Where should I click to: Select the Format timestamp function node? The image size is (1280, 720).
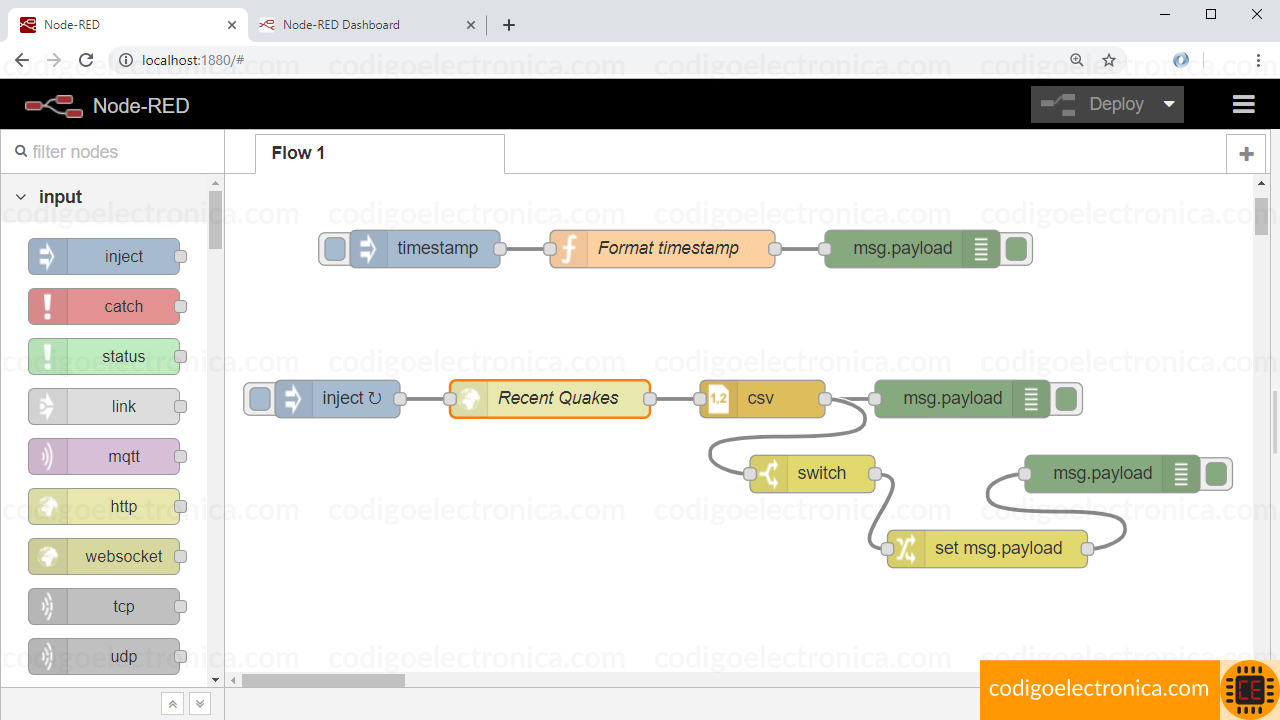(662, 249)
